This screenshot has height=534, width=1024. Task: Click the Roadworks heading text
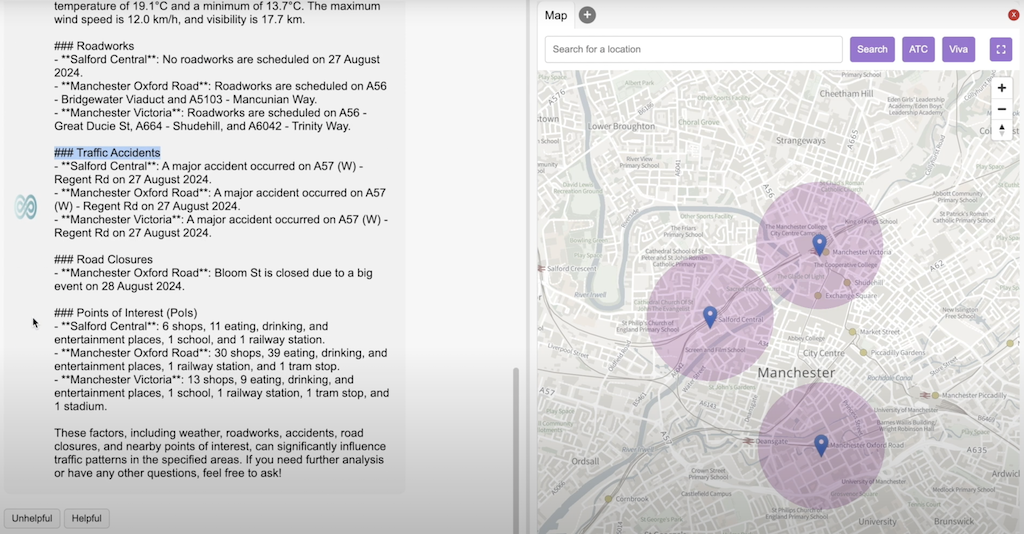point(94,46)
